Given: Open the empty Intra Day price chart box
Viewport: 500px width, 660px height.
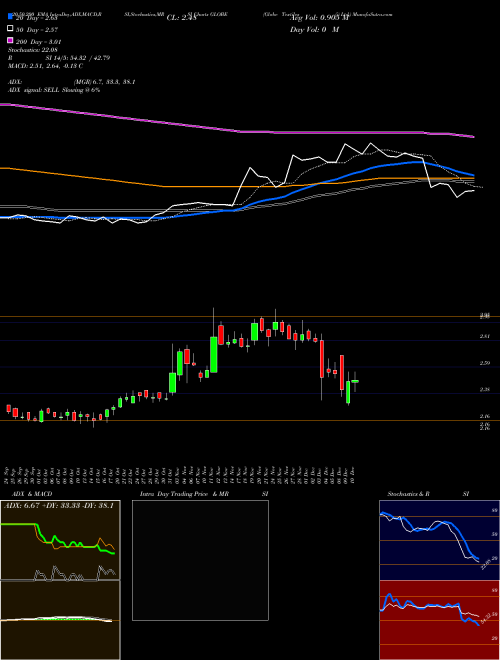Looking at the screenshot, I should pyautogui.click(x=200, y=560).
